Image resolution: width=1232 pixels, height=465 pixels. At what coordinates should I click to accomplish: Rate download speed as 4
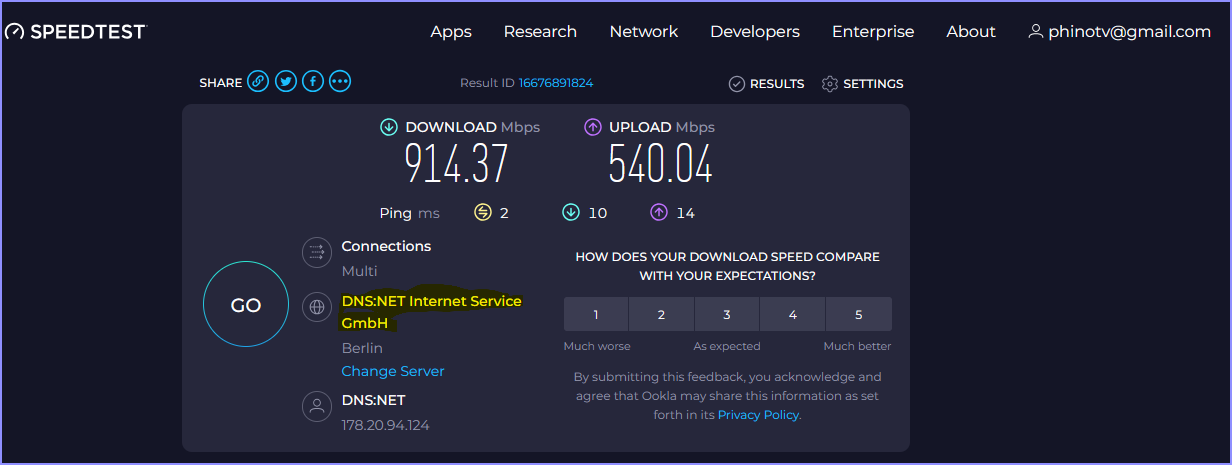tap(792, 314)
